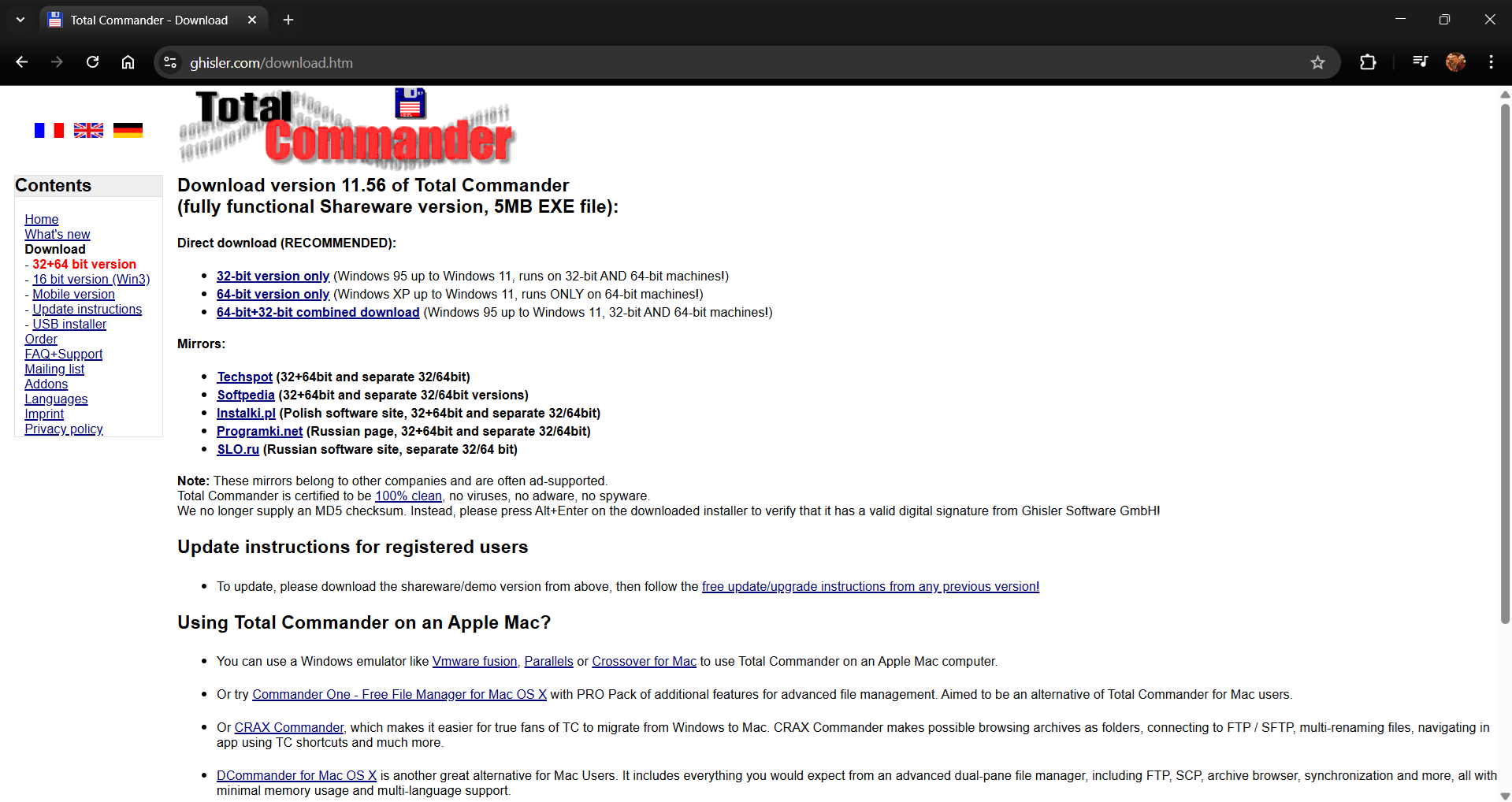Open the Softpedia mirror link

246,395
